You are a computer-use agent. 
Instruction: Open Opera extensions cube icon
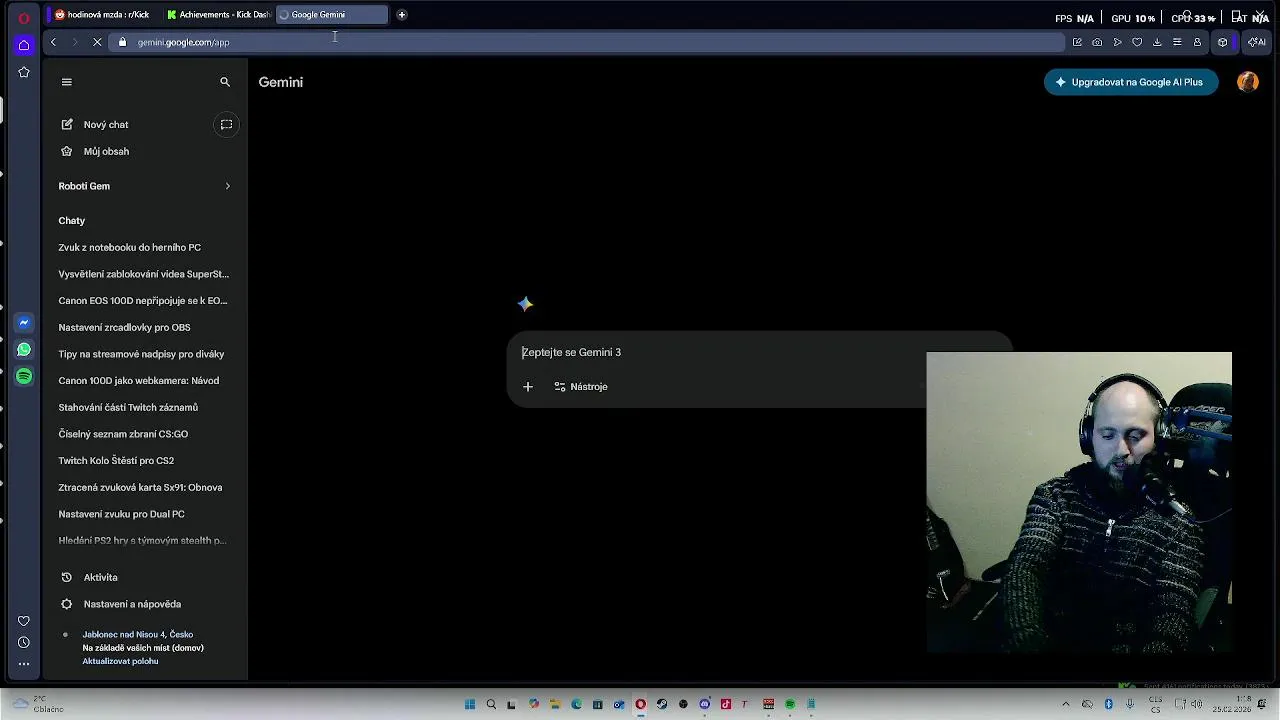pyautogui.click(x=1222, y=42)
